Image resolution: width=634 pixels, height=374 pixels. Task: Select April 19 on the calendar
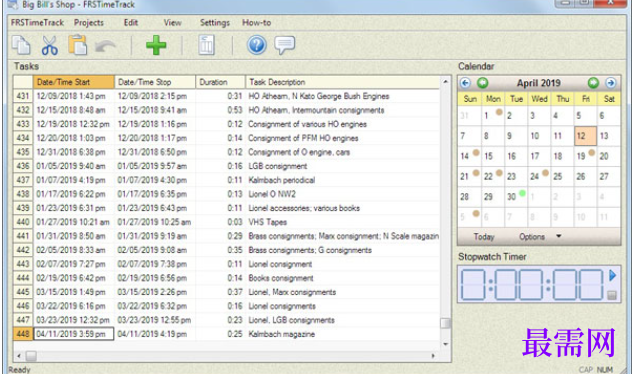pos(585,156)
